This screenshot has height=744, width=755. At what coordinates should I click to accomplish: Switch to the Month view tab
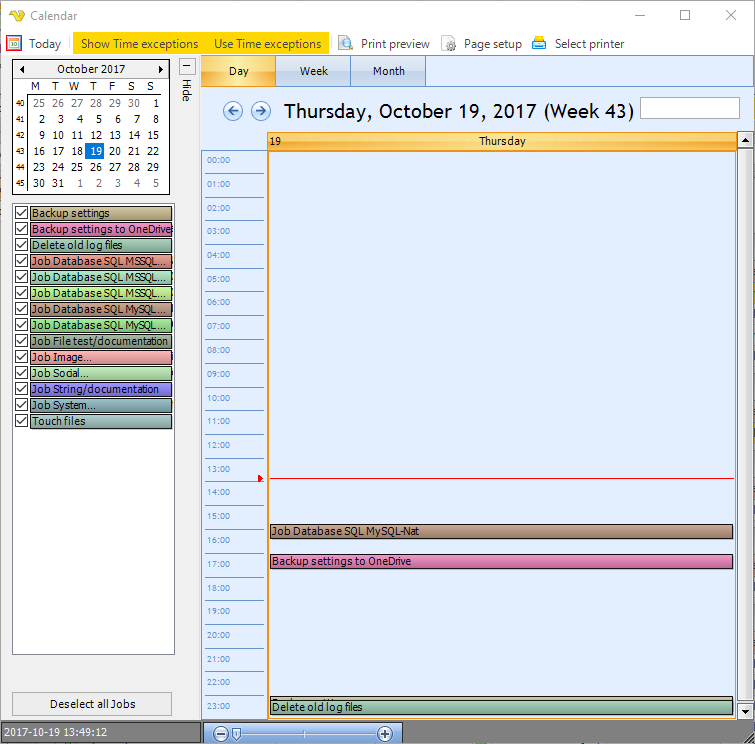click(x=389, y=71)
